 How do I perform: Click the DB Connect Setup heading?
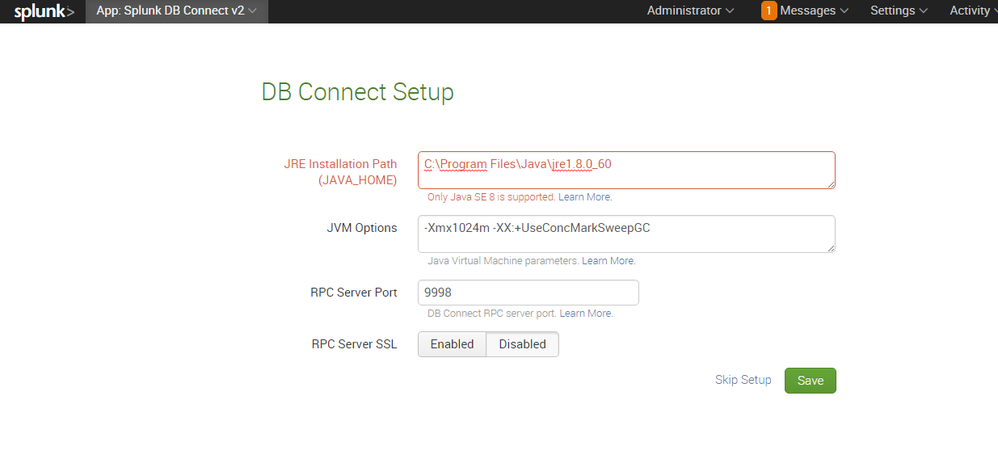coord(357,92)
